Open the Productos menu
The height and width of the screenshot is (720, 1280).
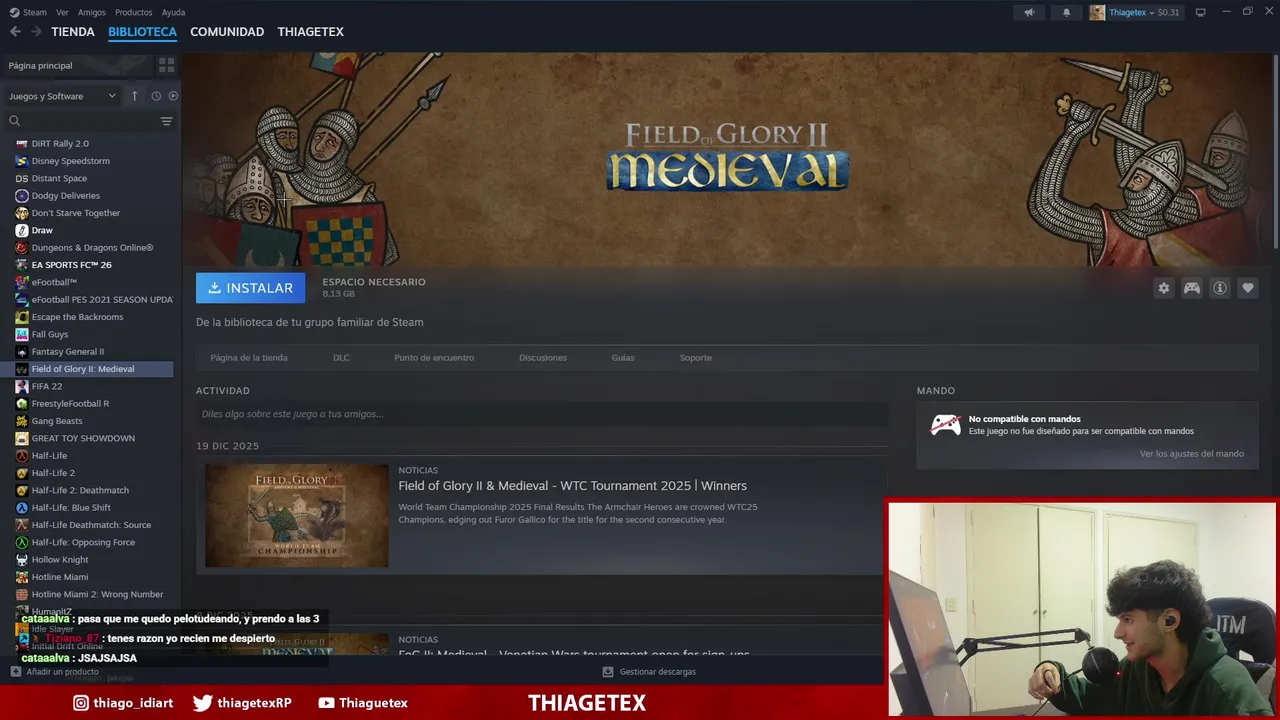[134, 12]
